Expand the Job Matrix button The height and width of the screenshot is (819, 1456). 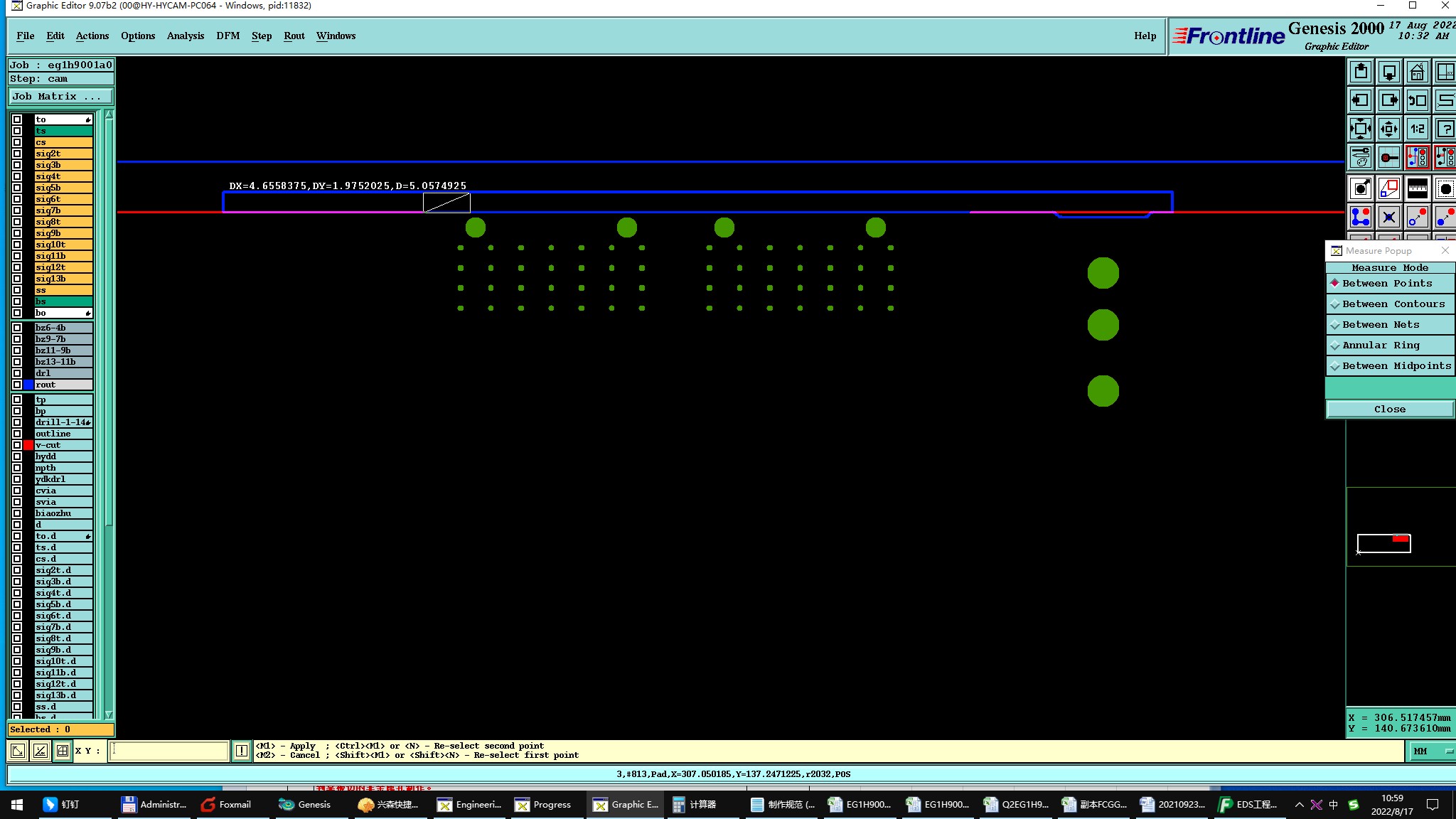click(x=60, y=97)
